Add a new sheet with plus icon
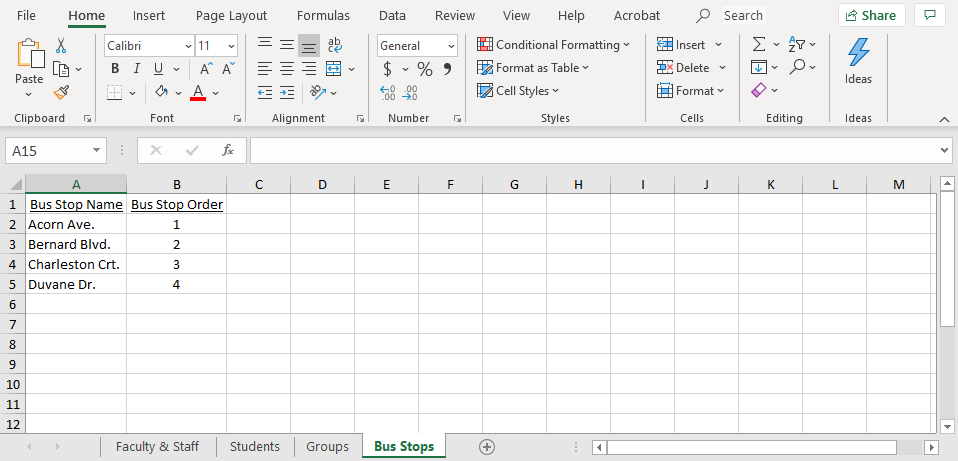The width and height of the screenshot is (958, 461). (487, 447)
